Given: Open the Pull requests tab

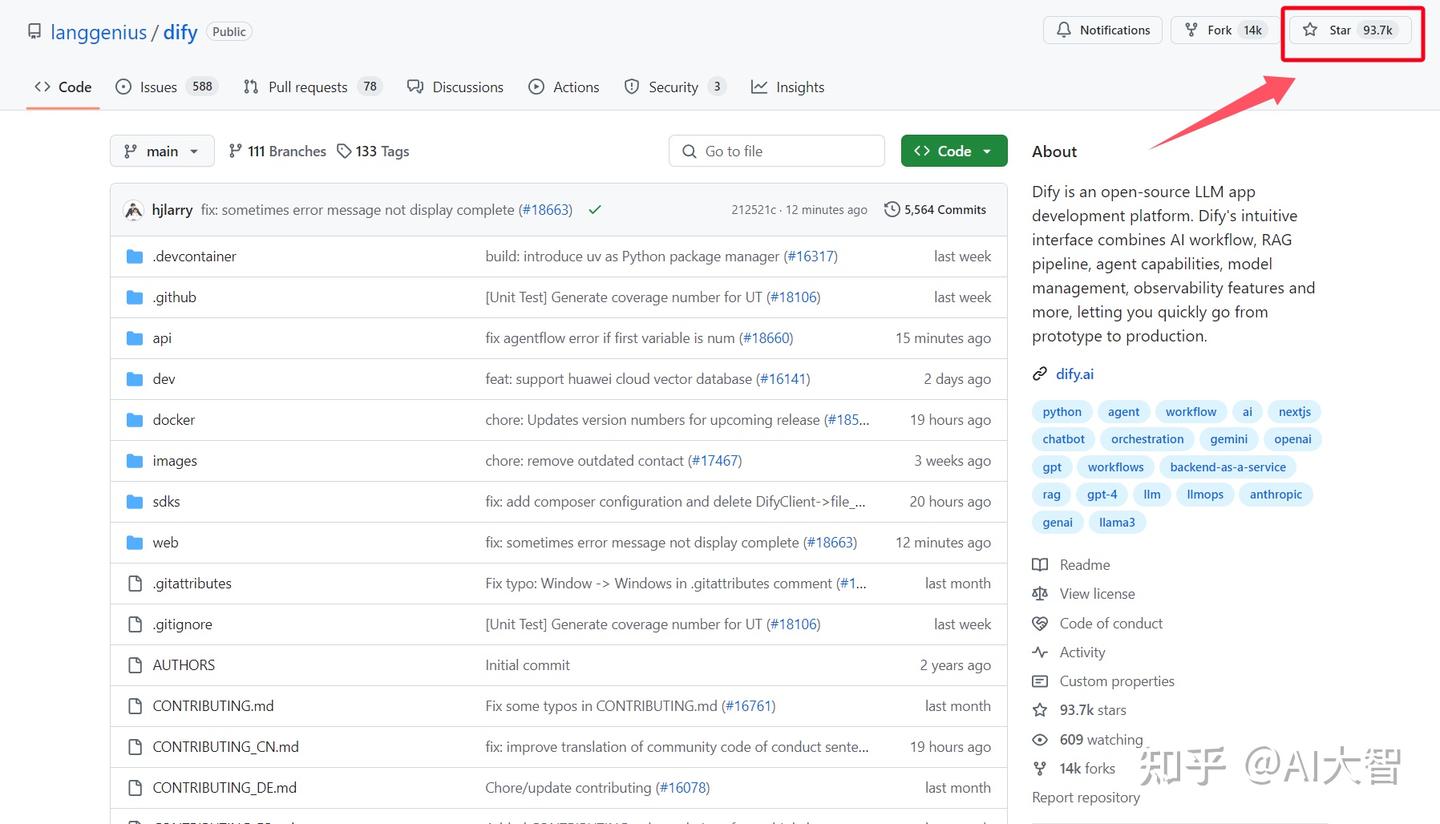Looking at the screenshot, I should click(312, 87).
